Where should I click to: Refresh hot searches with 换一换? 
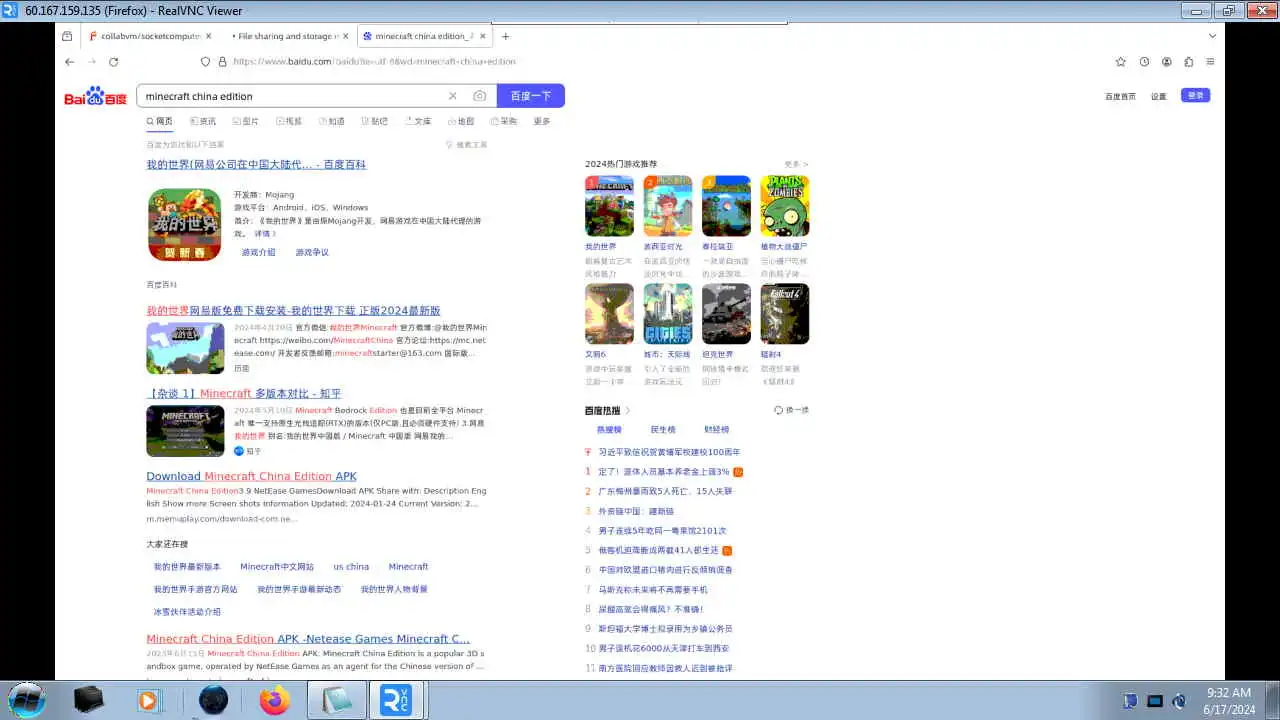tap(791, 410)
